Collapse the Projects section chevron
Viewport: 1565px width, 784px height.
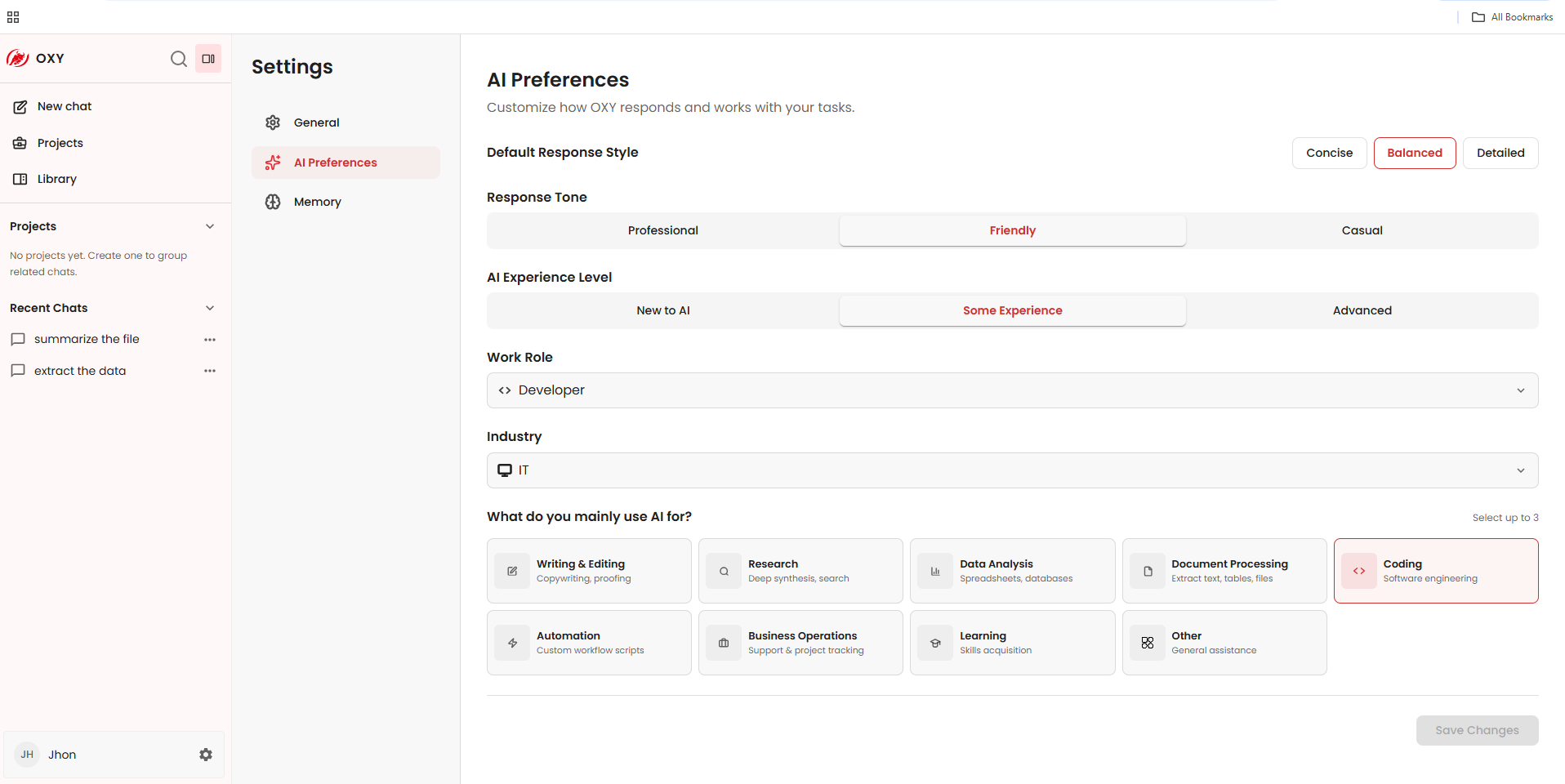(x=210, y=226)
